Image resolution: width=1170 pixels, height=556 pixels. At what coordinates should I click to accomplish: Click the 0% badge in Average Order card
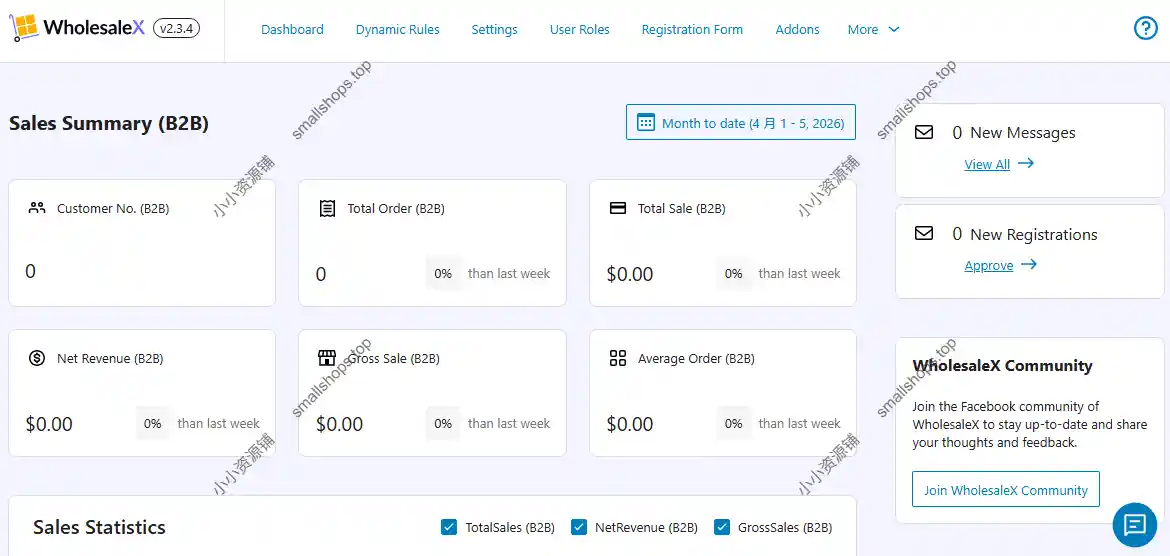(733, 423)
